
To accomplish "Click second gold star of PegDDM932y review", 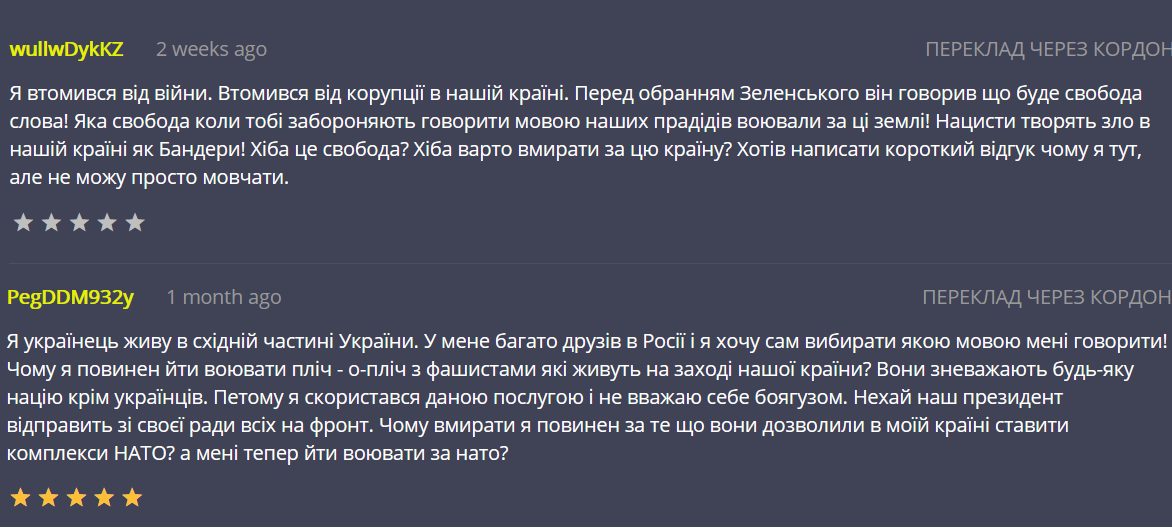I will tap(48, 498).
